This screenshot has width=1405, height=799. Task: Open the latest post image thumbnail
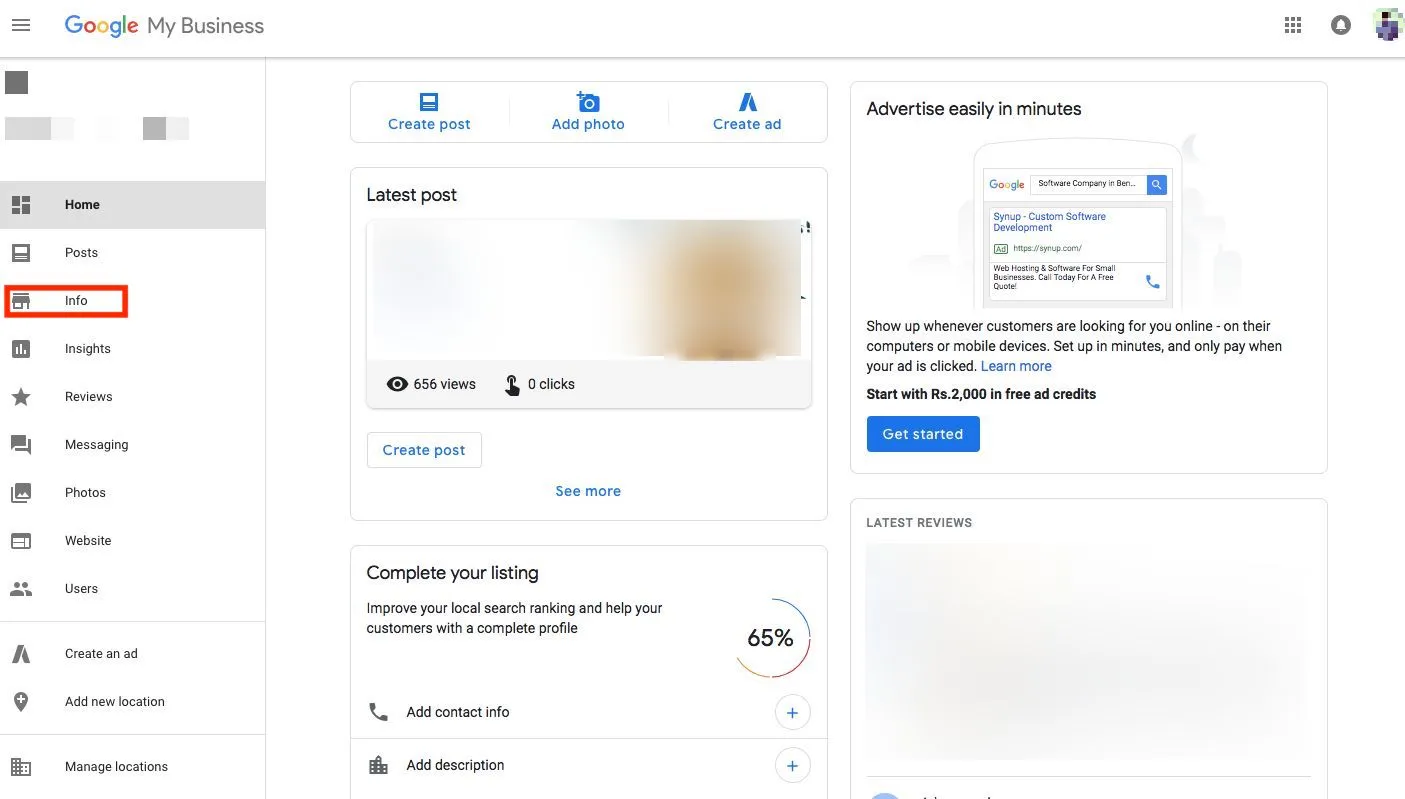point(588,289)
